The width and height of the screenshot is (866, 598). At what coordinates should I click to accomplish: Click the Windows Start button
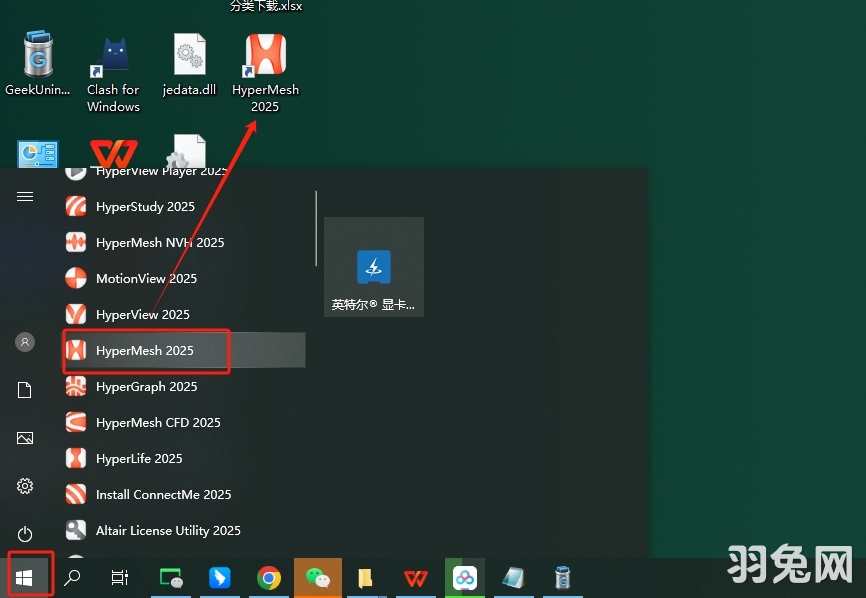[x=25, y=577]
